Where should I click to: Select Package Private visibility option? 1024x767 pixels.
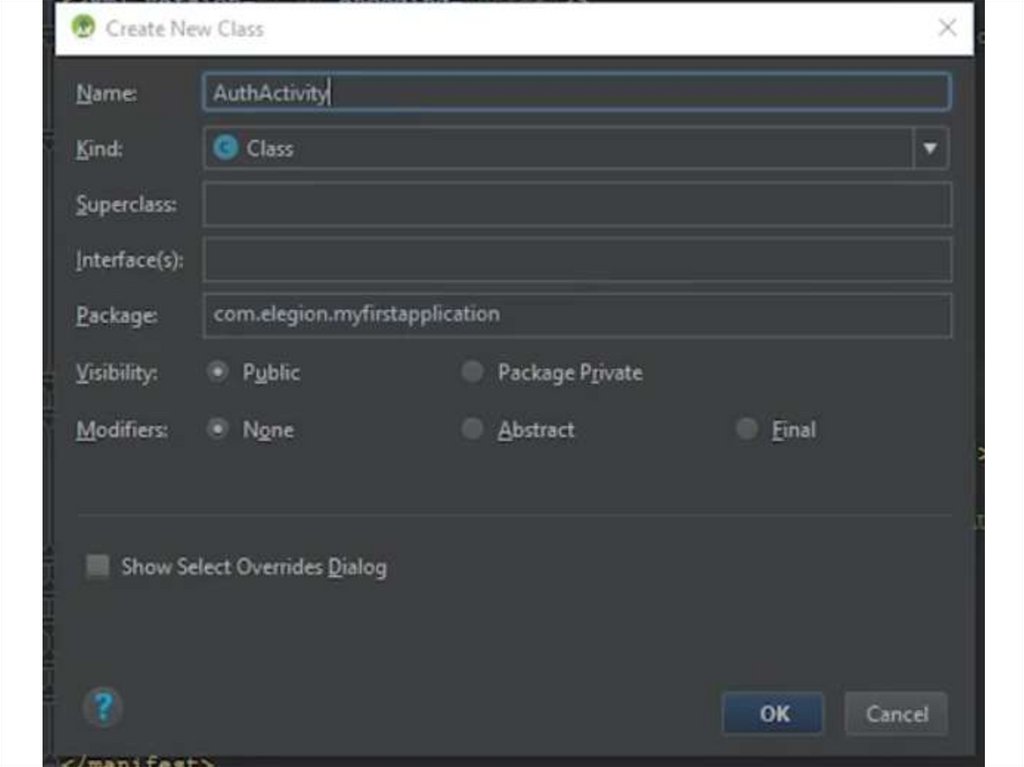point(472,372)
